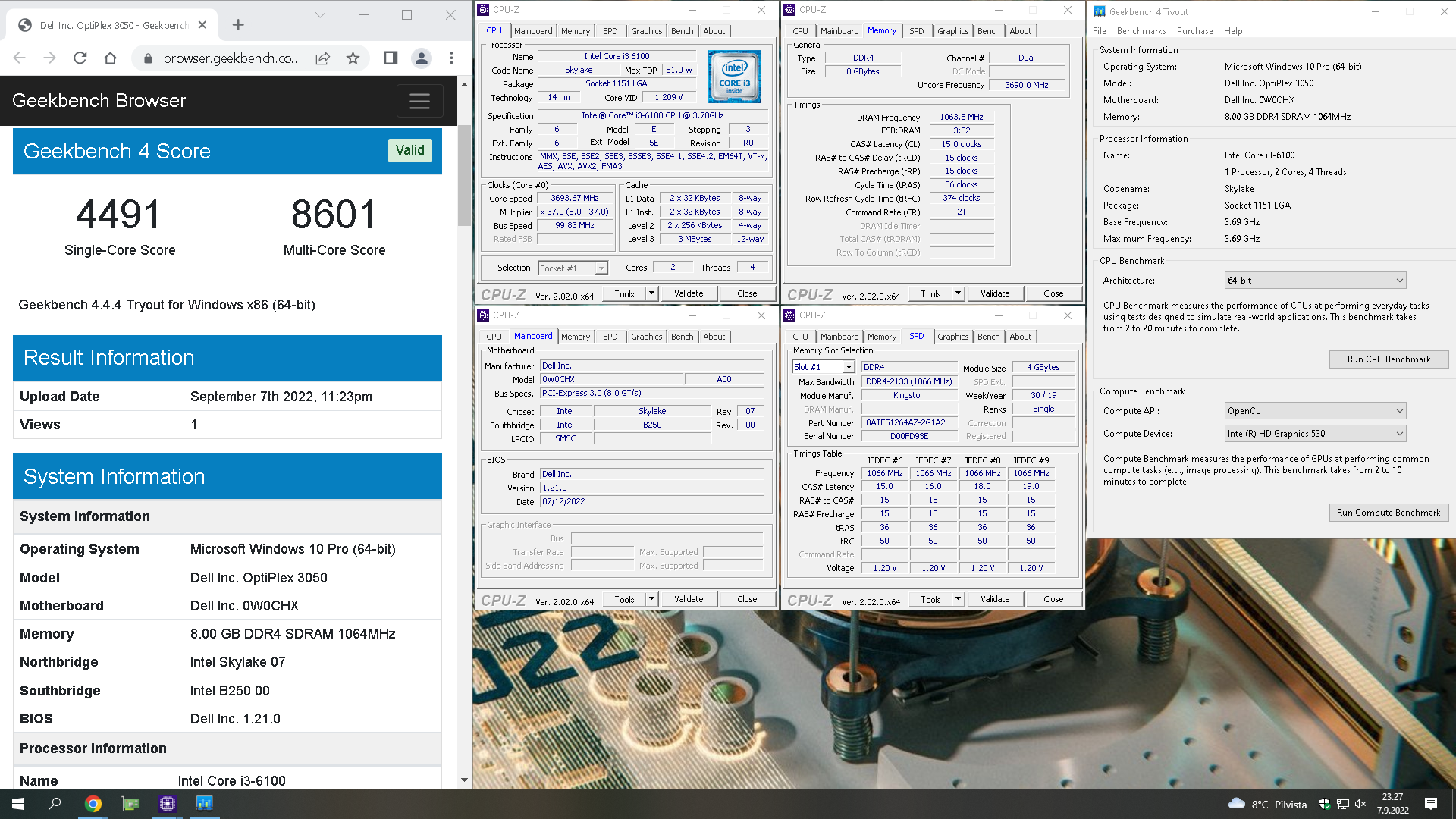Click the DRAM Frequency 1063.8 MHz value
The image size is (1456, 819).
[x=961, y=117]
